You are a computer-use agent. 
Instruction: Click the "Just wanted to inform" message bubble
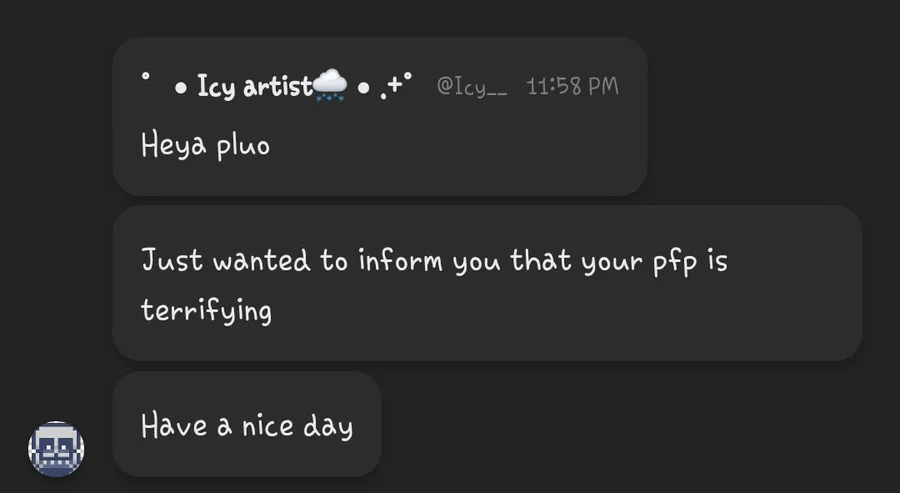click(487, 283)
